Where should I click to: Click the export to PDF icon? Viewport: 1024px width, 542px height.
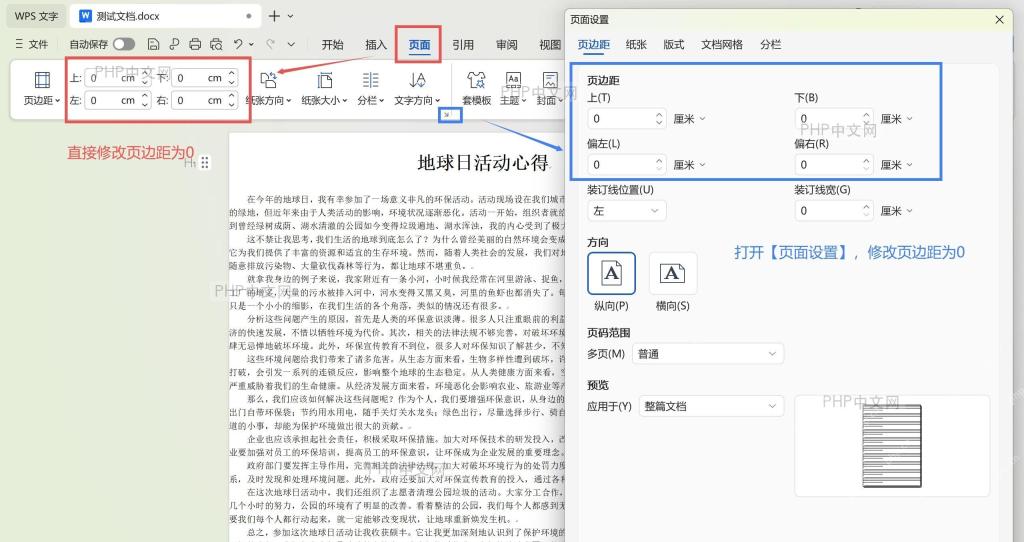[x=174, y=44]
